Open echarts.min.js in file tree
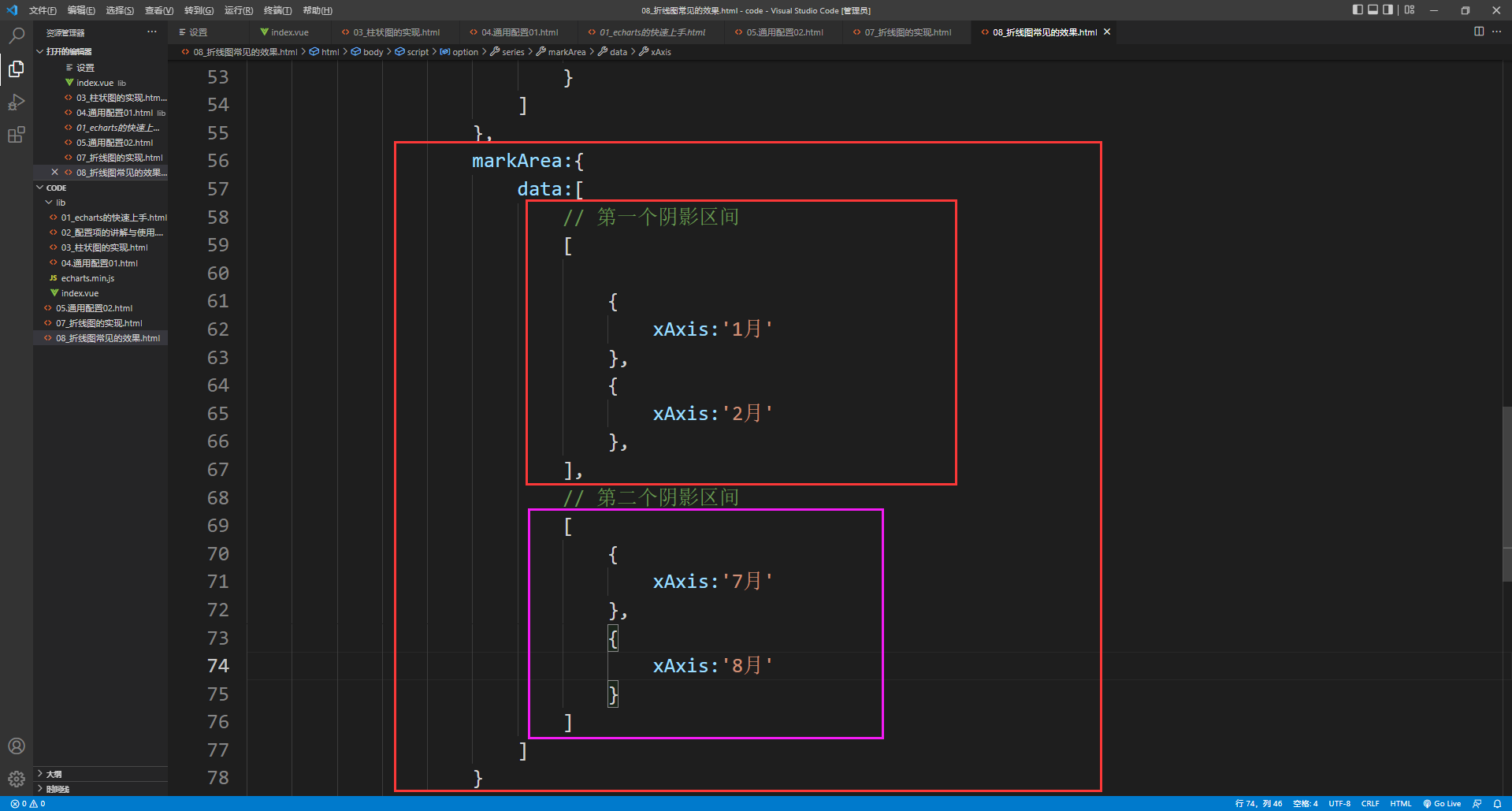The image size is (1512, 811). coord(87,278)
